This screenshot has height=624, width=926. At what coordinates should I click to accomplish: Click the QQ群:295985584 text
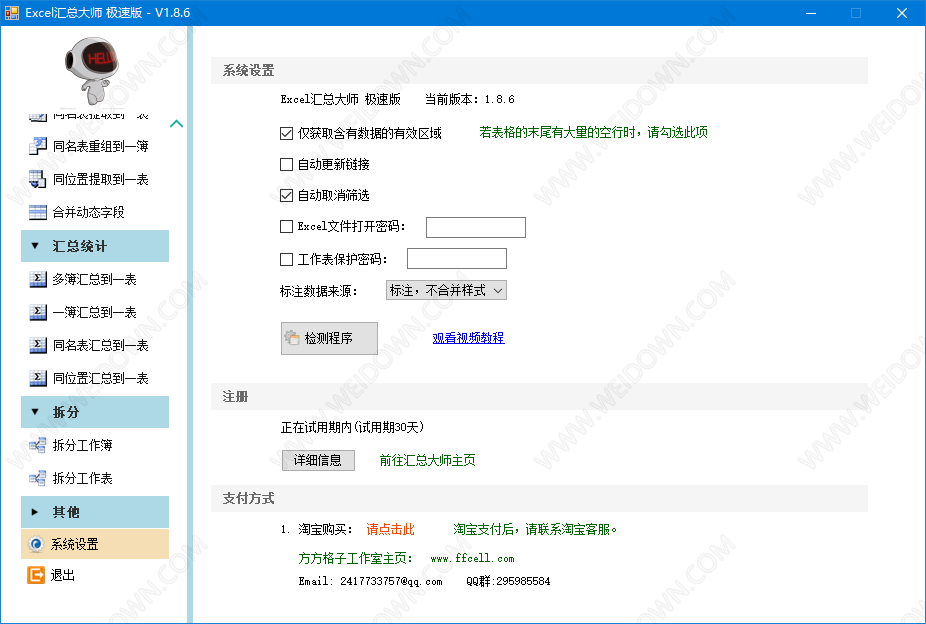[x=508, y=581]
